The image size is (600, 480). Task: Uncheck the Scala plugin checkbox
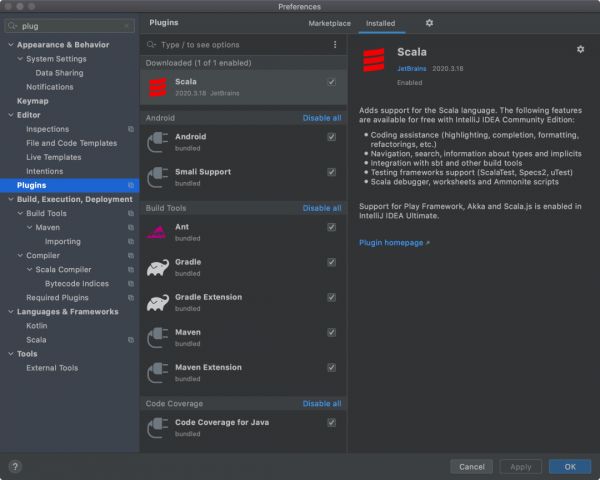331,82
